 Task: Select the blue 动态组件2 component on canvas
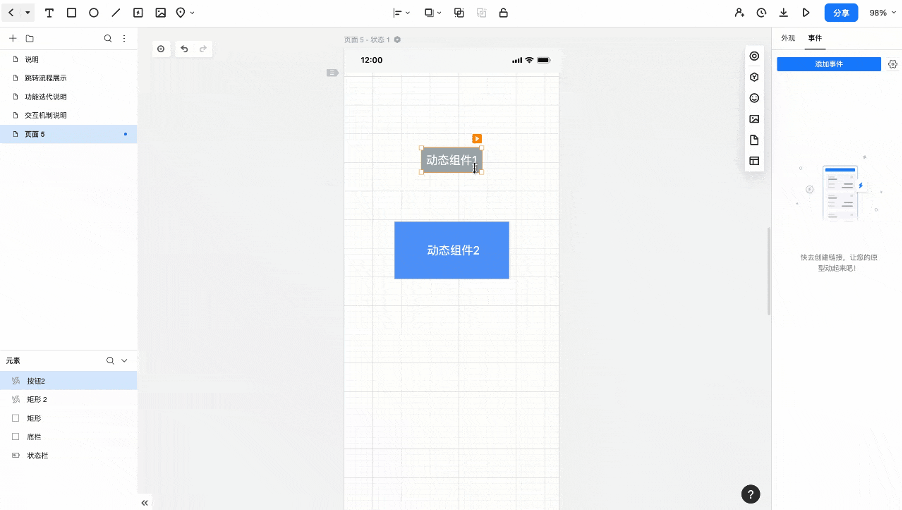(451, 250)
